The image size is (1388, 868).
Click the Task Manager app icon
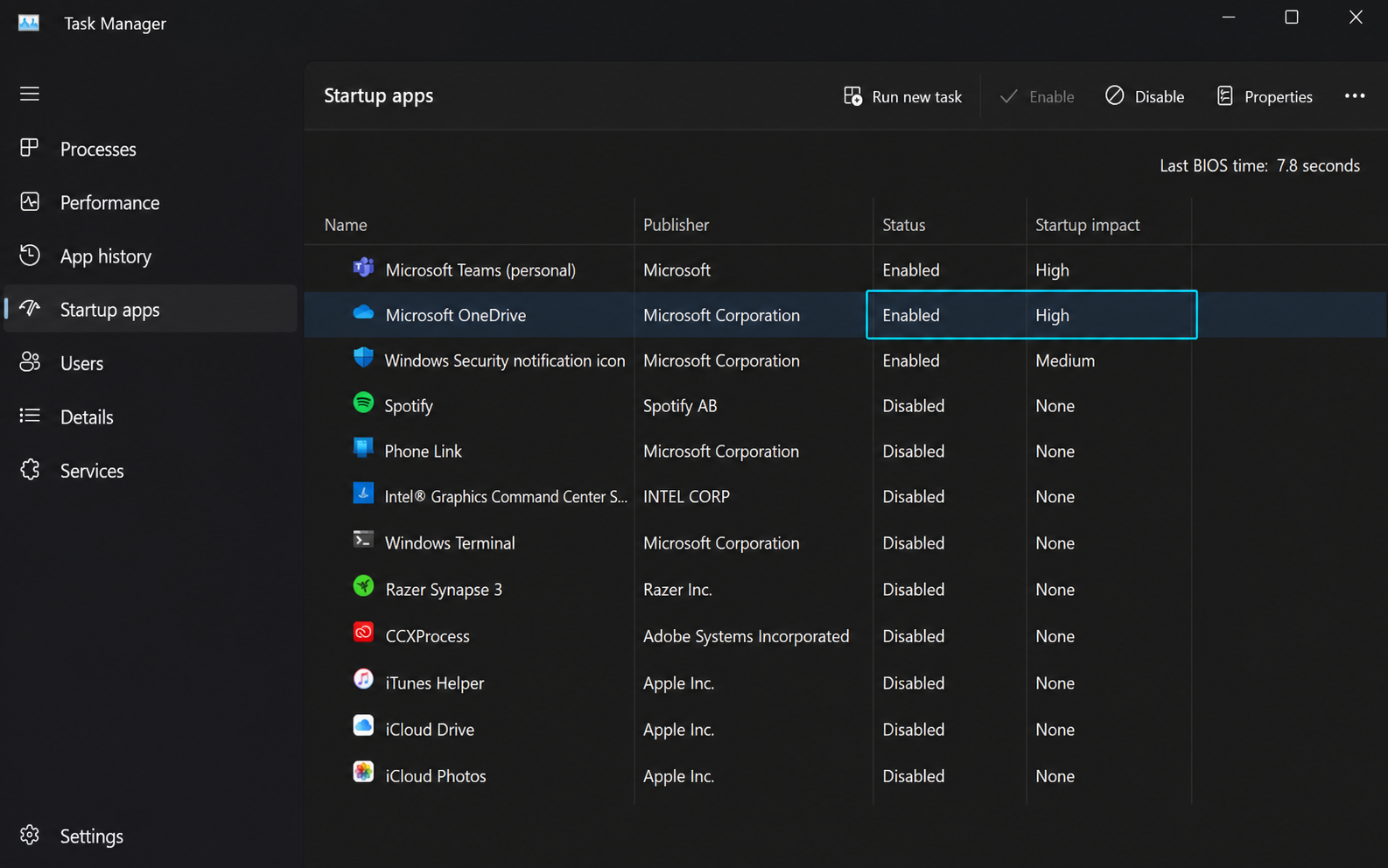click(29, 23)
